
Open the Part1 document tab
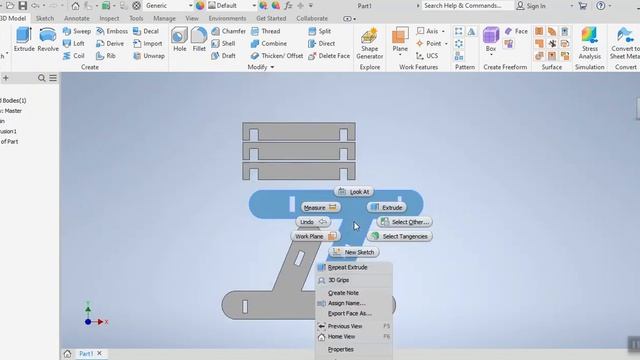pyautogui.click(x=86, y=353)
